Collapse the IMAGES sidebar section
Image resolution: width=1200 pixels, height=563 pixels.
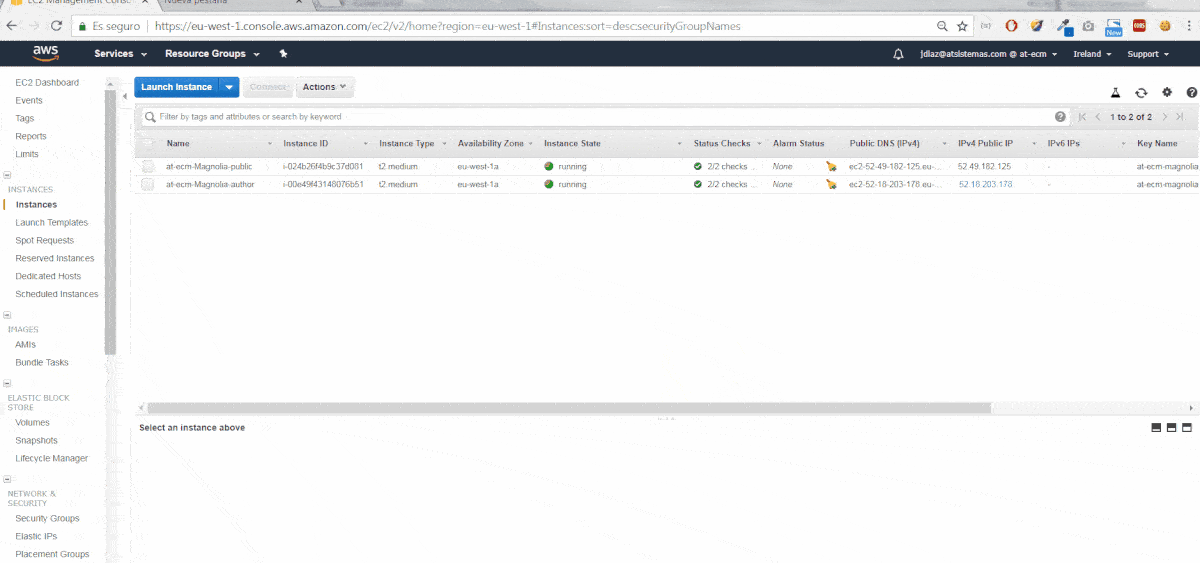(x=7, y=316)
